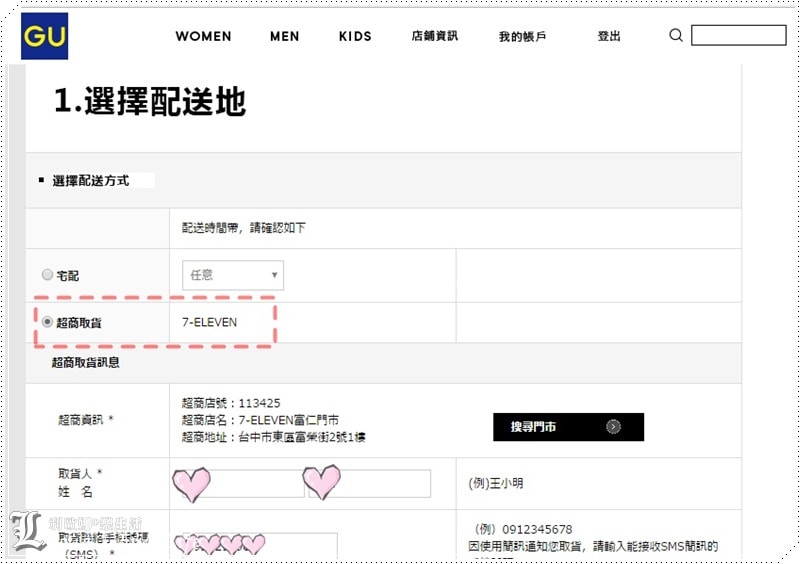Viewport: 800px width, 564px height.
Task: Go to 店鋪資訊 store information
Action: tap(434, 36)
